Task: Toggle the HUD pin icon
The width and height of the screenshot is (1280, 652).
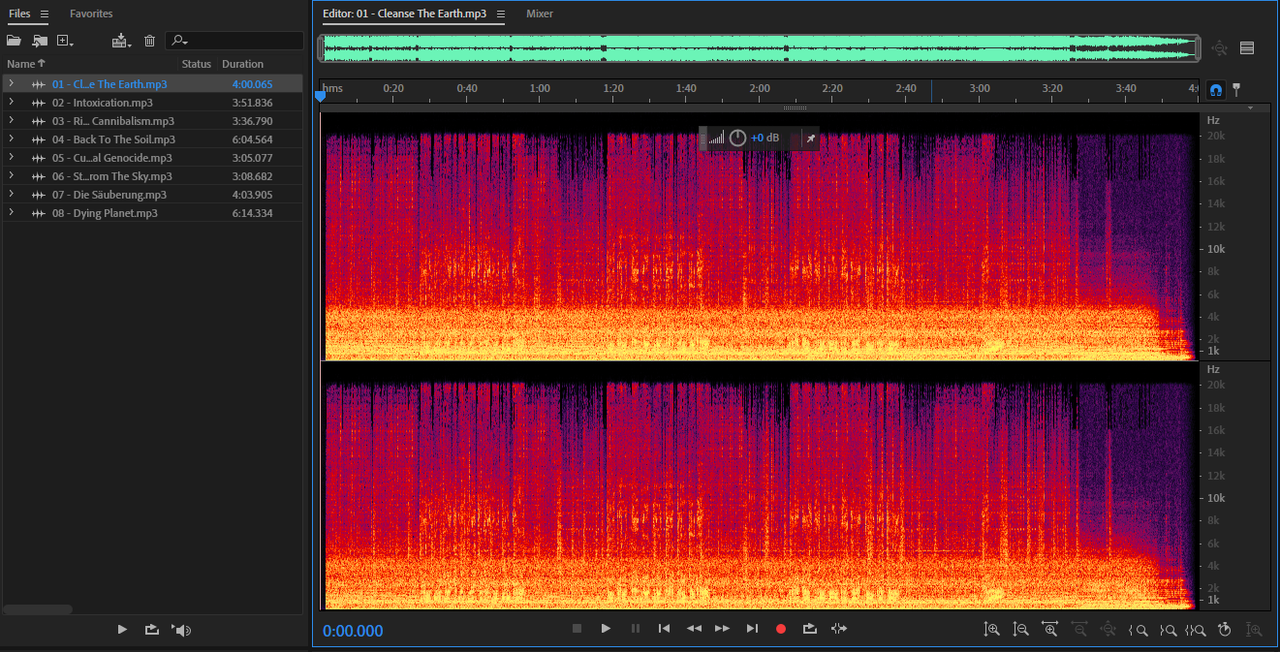Action: click(811, 138)
